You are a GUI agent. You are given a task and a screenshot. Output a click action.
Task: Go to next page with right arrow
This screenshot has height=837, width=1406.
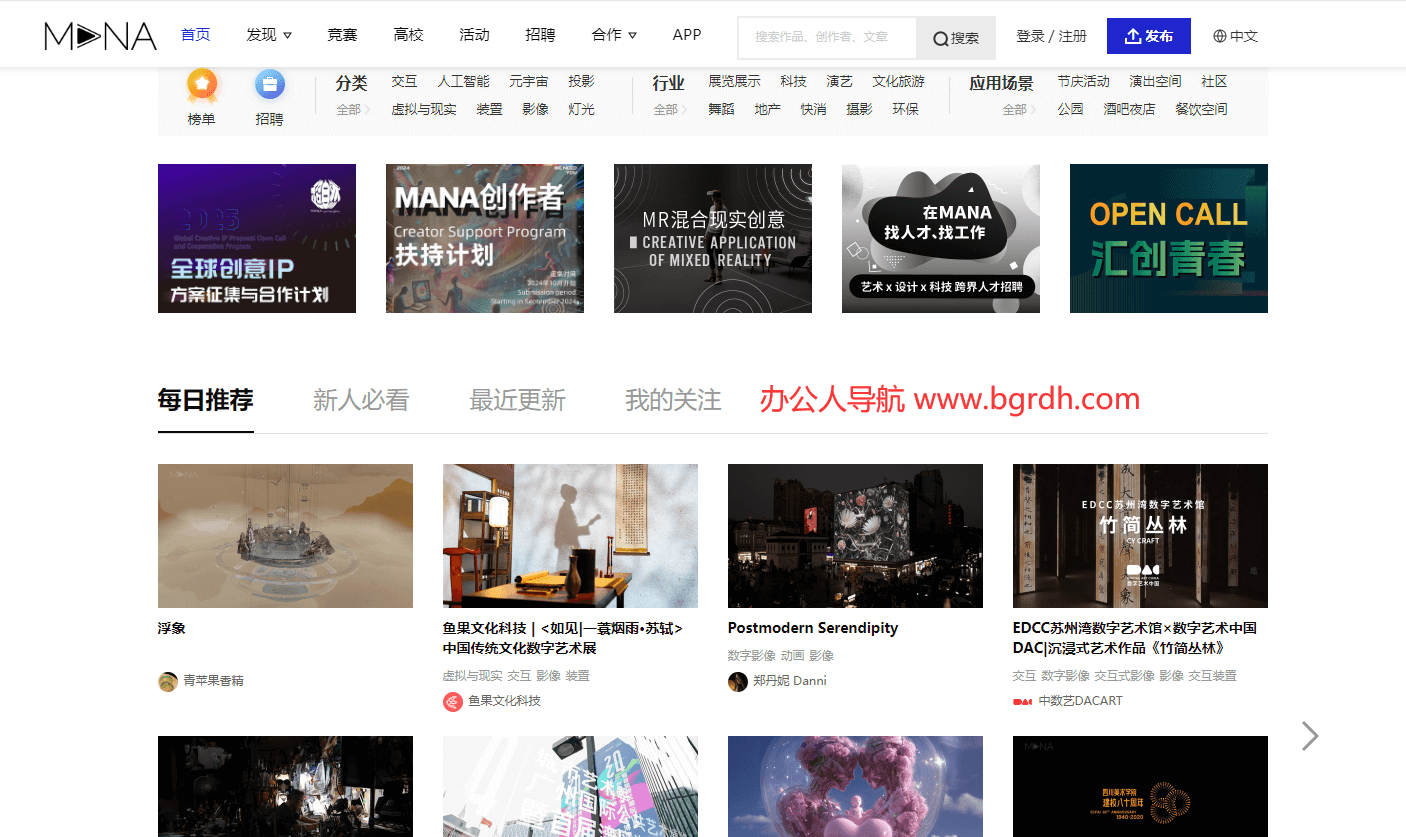point(1309,736)
